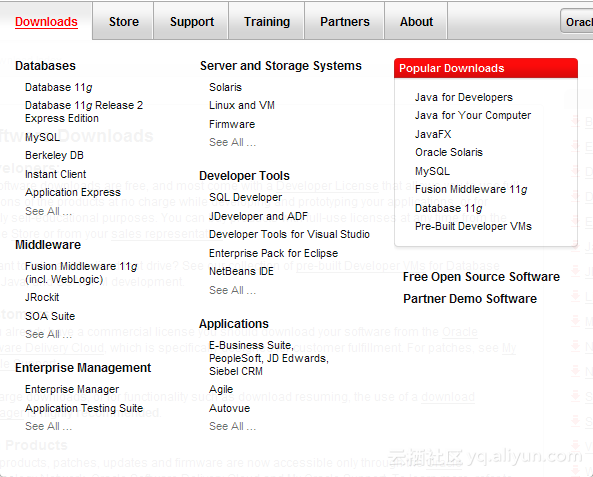Click Enterprise Management heading
This screenshot has width=593, height=477.
tap(83, 368)
